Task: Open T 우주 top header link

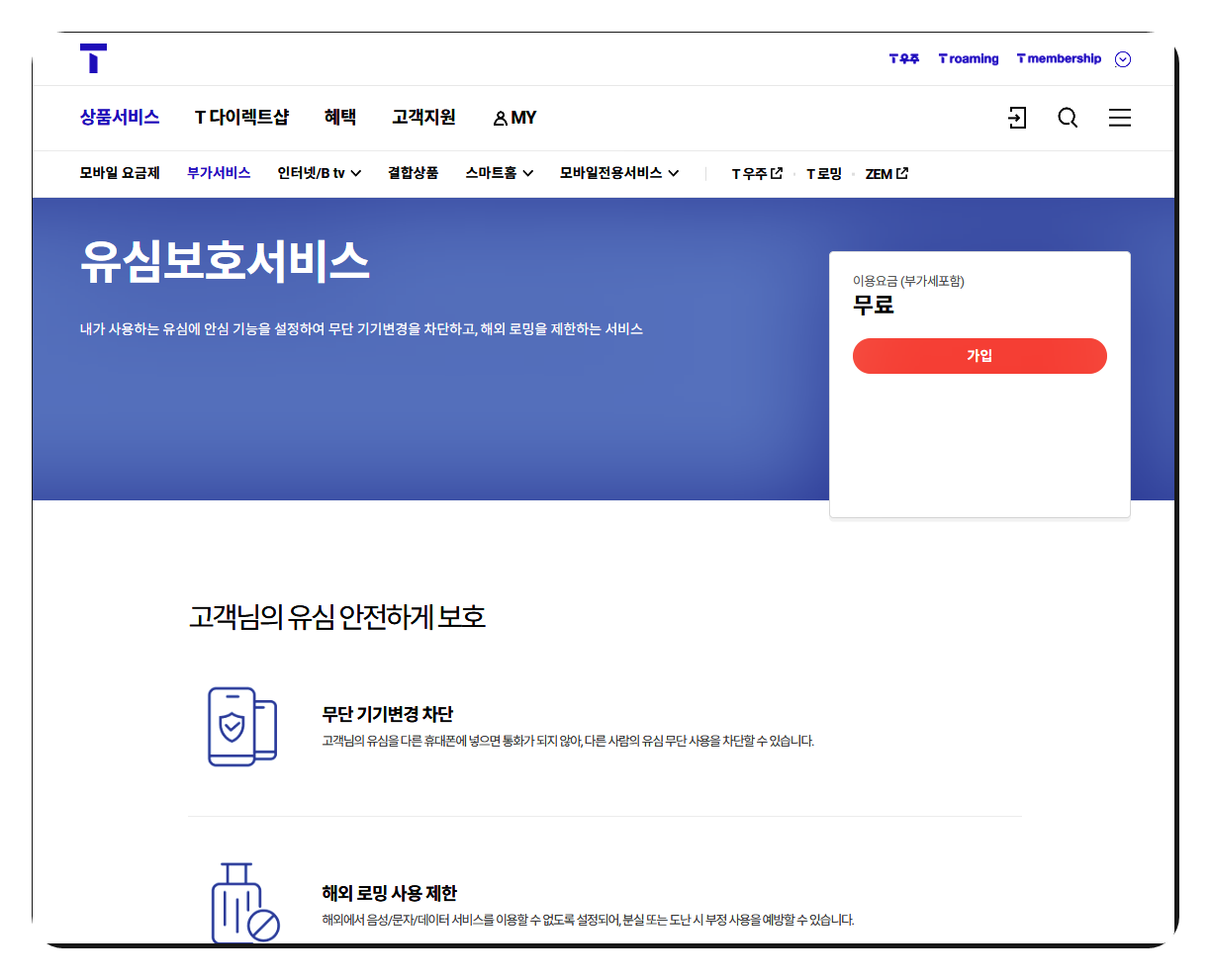Action: 904,59
